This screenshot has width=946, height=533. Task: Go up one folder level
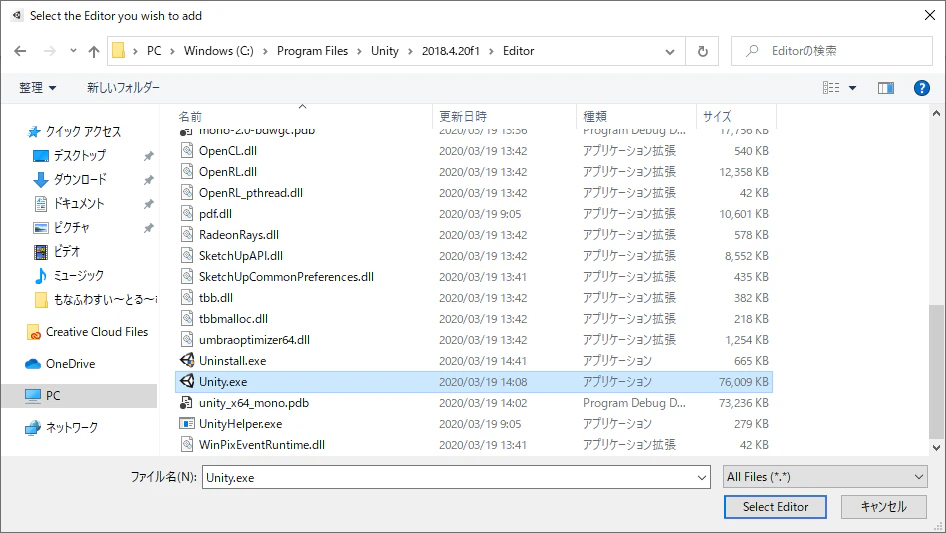[x=94, y=51]
